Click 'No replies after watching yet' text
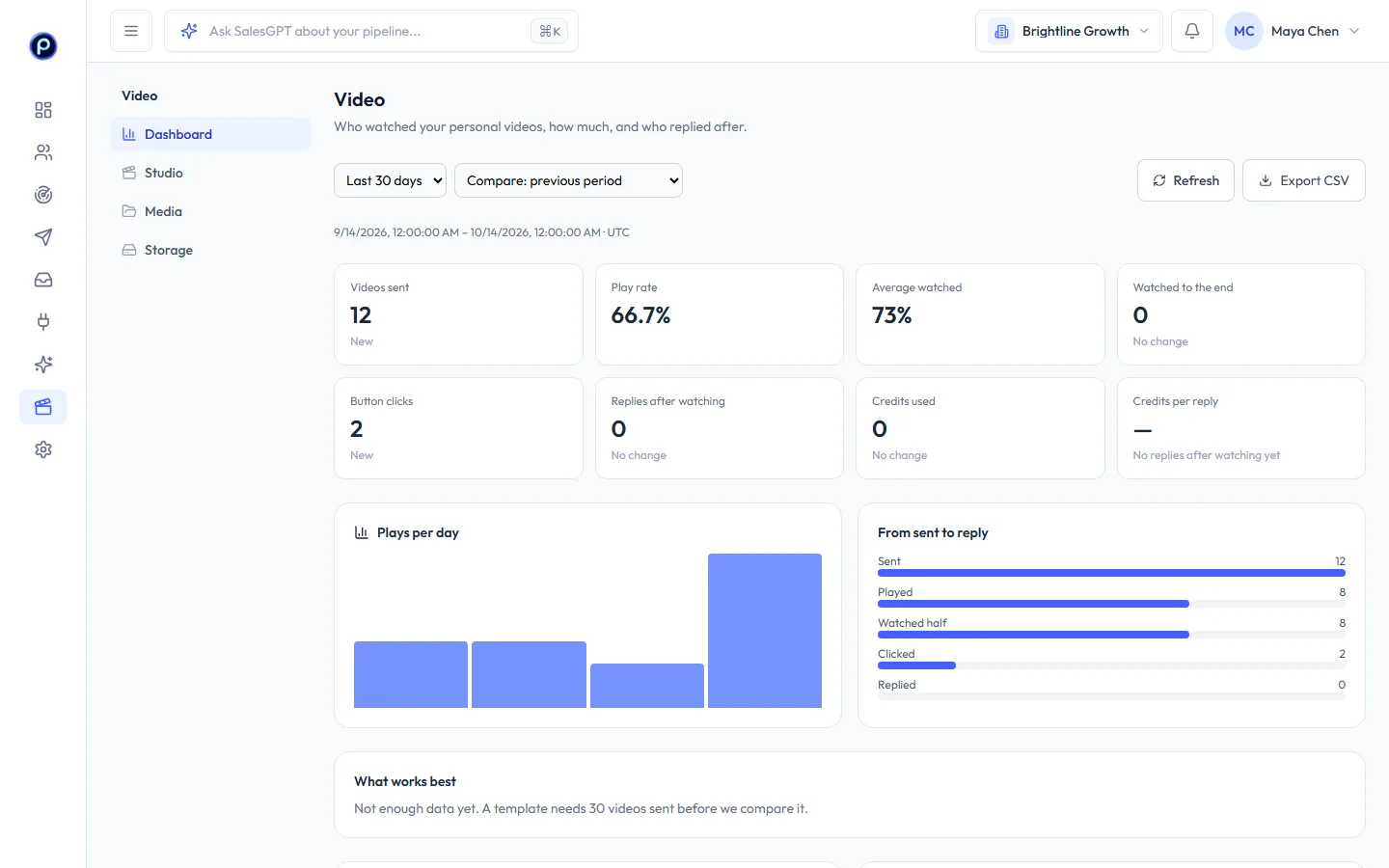Image resolution: width=1389 pixels, height=868 pixels. (1207, 455)
